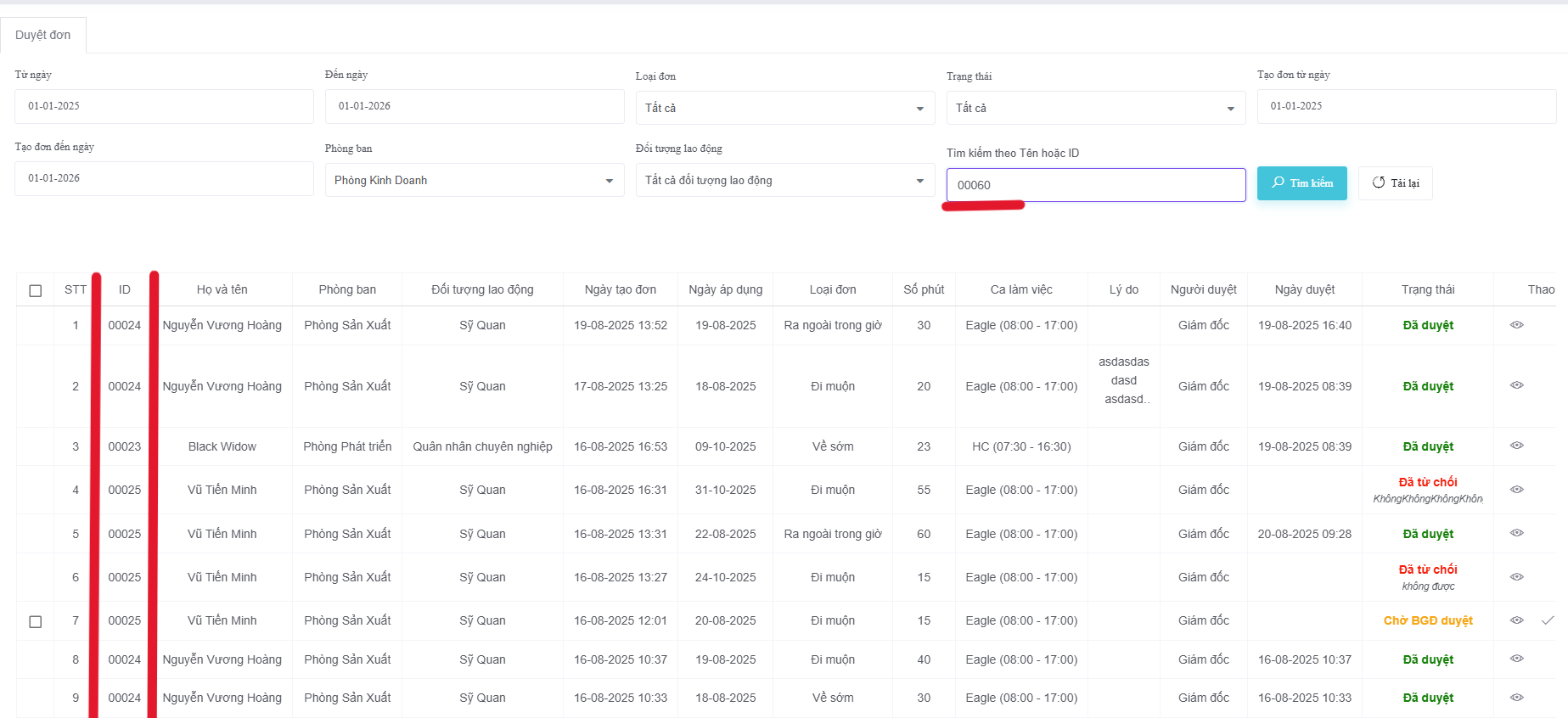
Task: Switch to the Duyệt đơn tab
Action: point(43,35)
